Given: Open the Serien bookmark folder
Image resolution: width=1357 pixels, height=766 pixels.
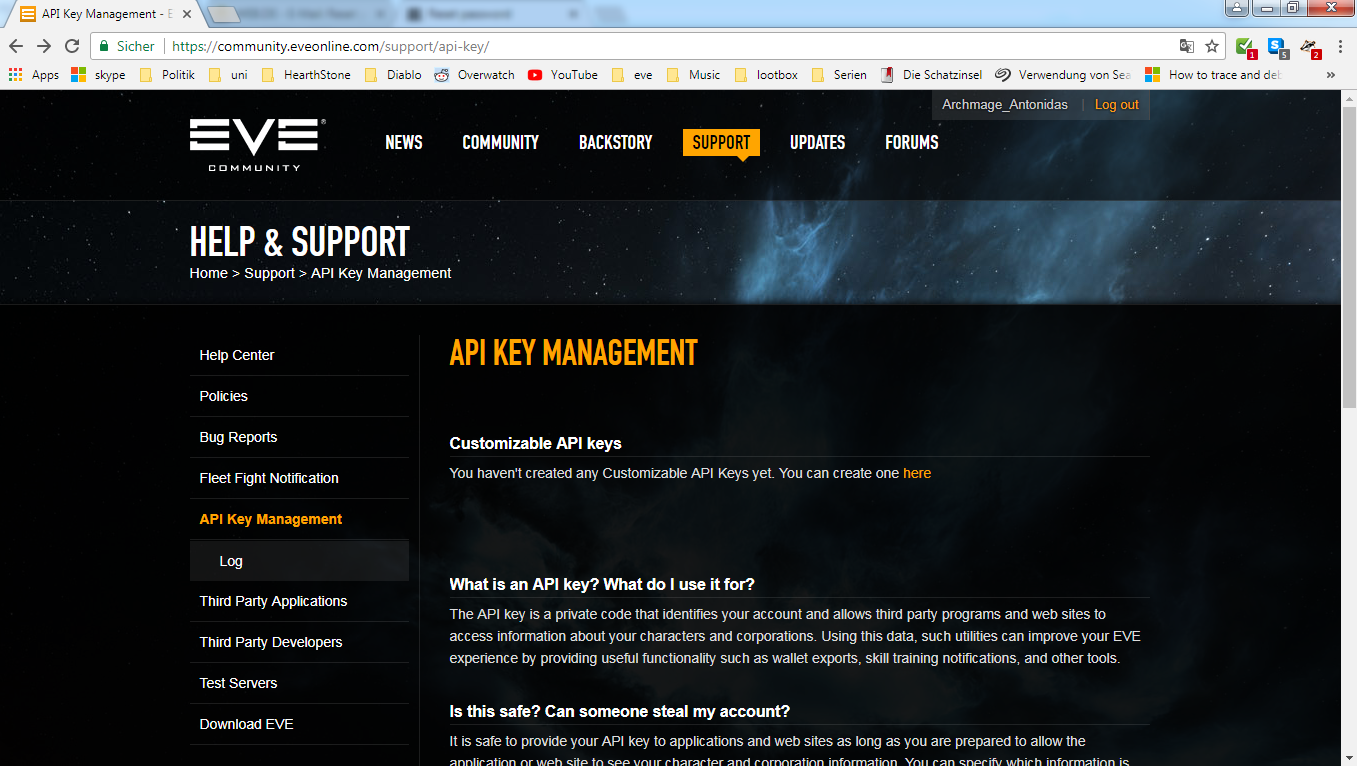Looking at the screenshot, I should click(x=839, y=75).
